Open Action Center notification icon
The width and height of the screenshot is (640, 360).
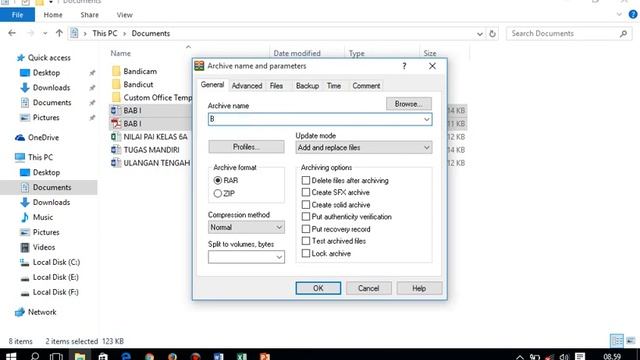click(x=580, y=357)
